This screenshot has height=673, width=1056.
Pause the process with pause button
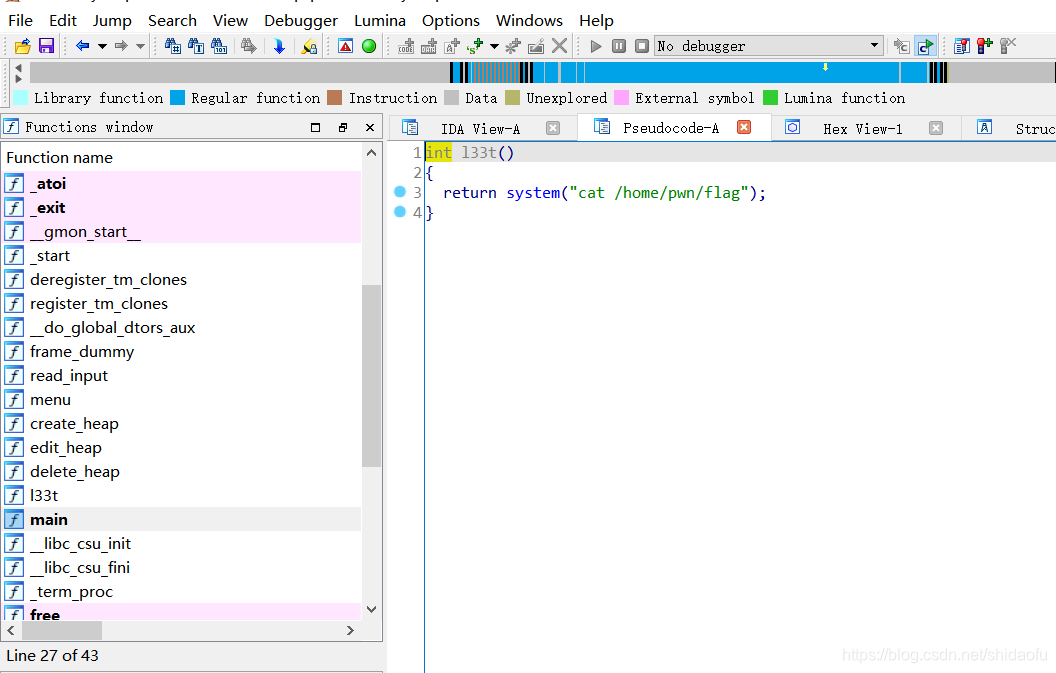pyautogui.click(x=619, y=46)
